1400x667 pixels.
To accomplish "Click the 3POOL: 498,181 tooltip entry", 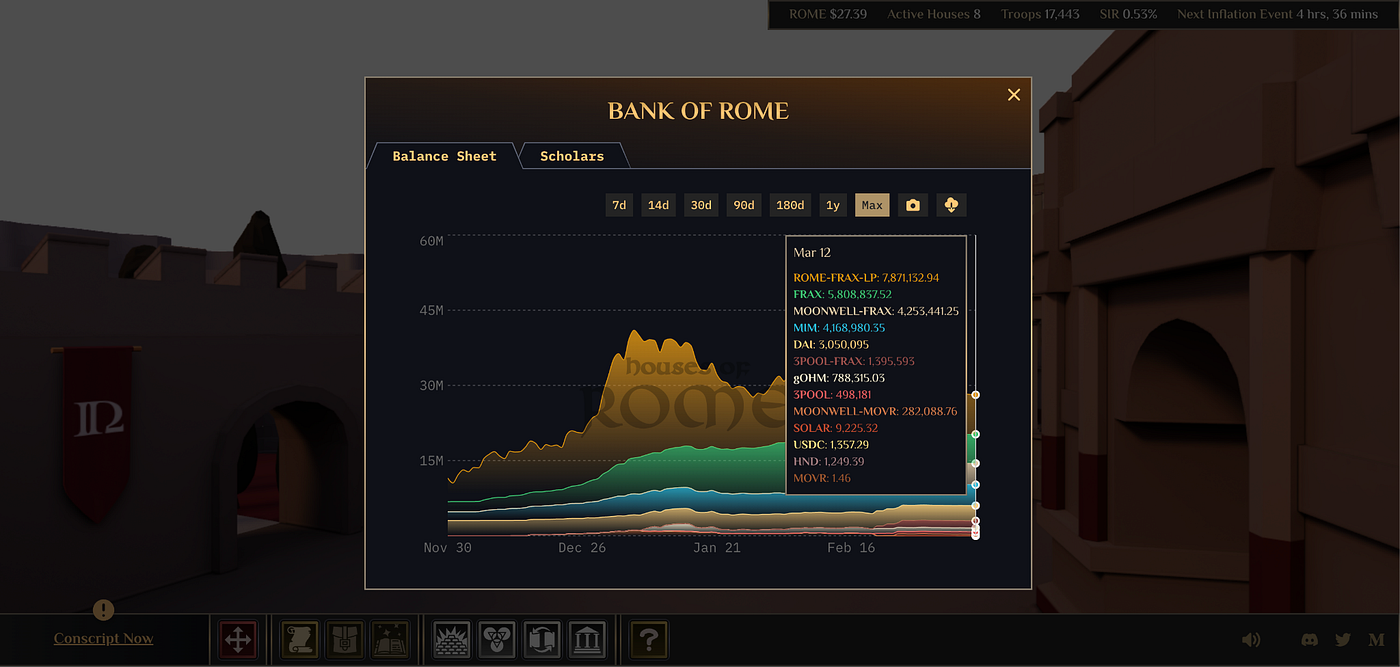I will click(x=832, y=395).
